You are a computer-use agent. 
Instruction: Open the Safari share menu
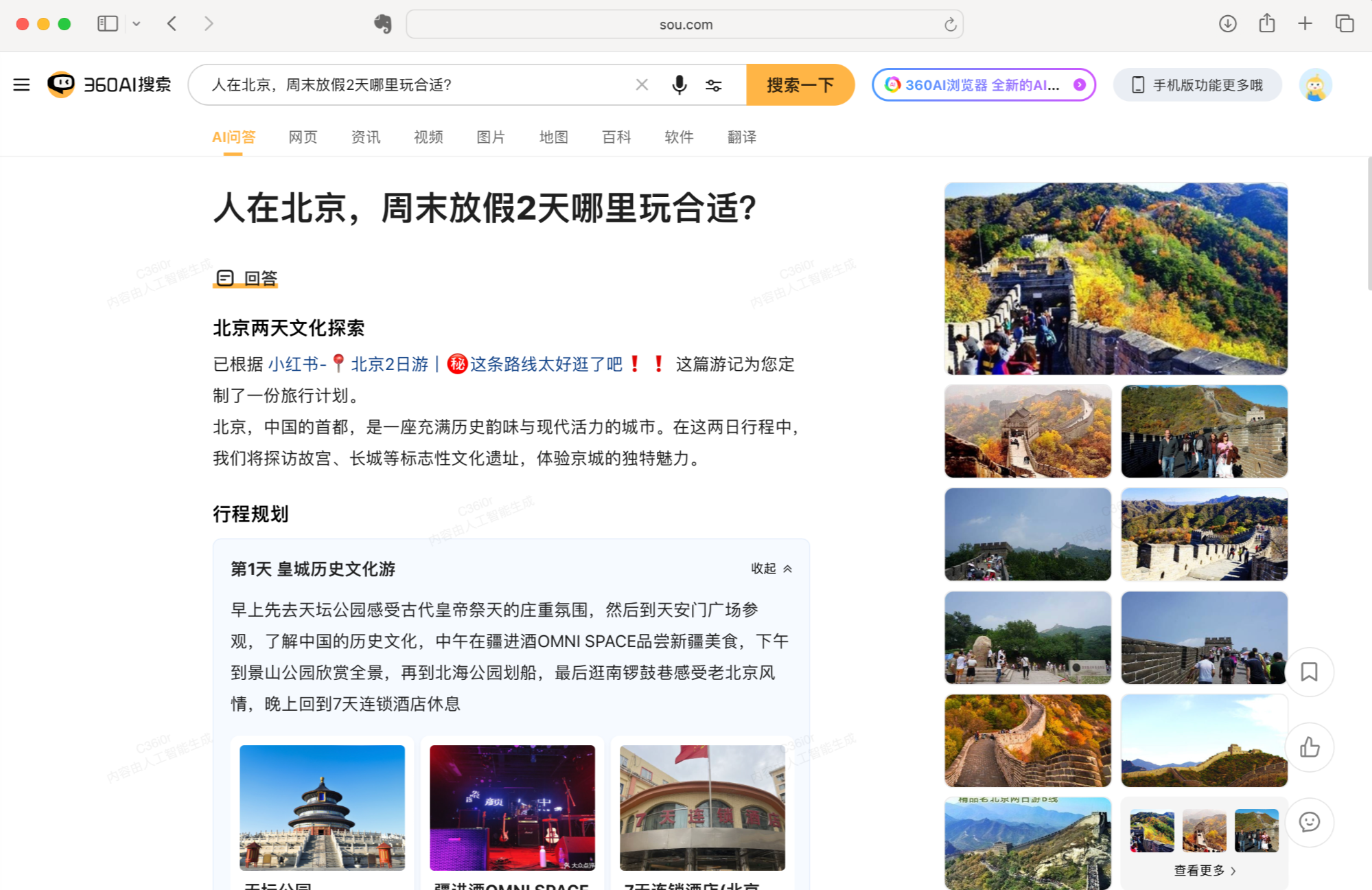click(1267, 23)
